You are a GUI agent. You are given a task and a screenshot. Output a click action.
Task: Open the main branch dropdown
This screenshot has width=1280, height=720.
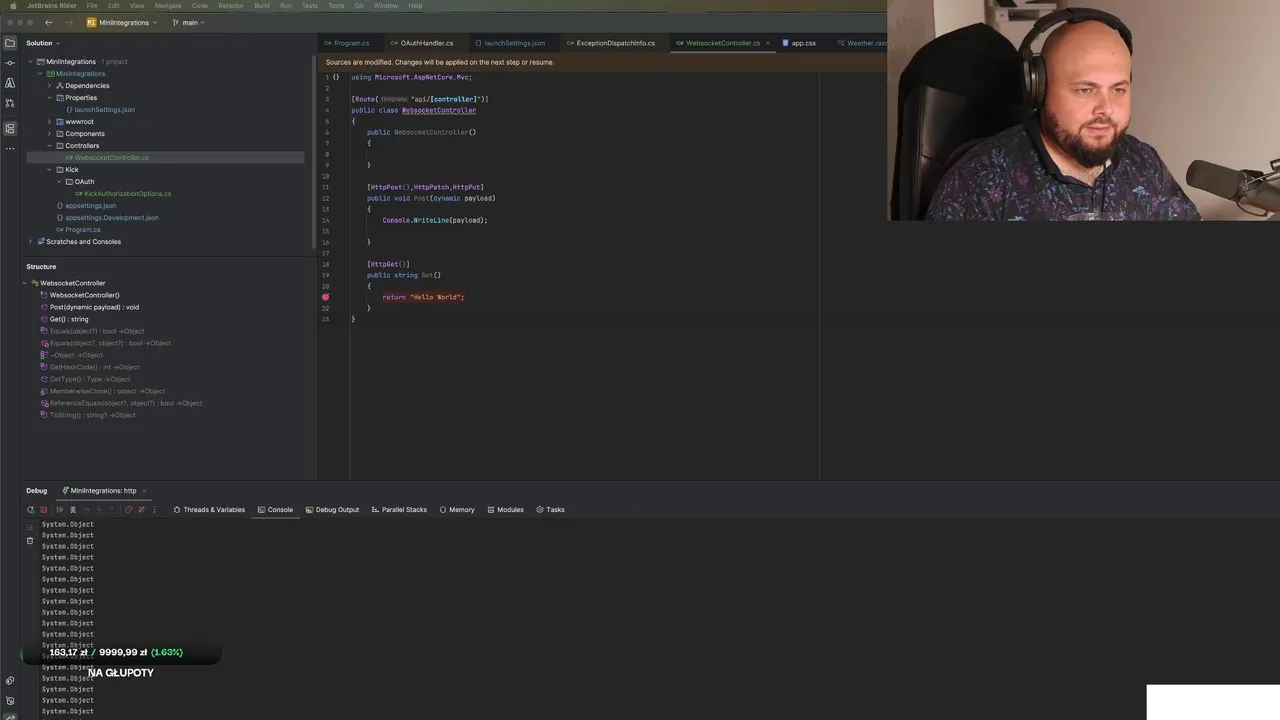(x=188, y=22)
